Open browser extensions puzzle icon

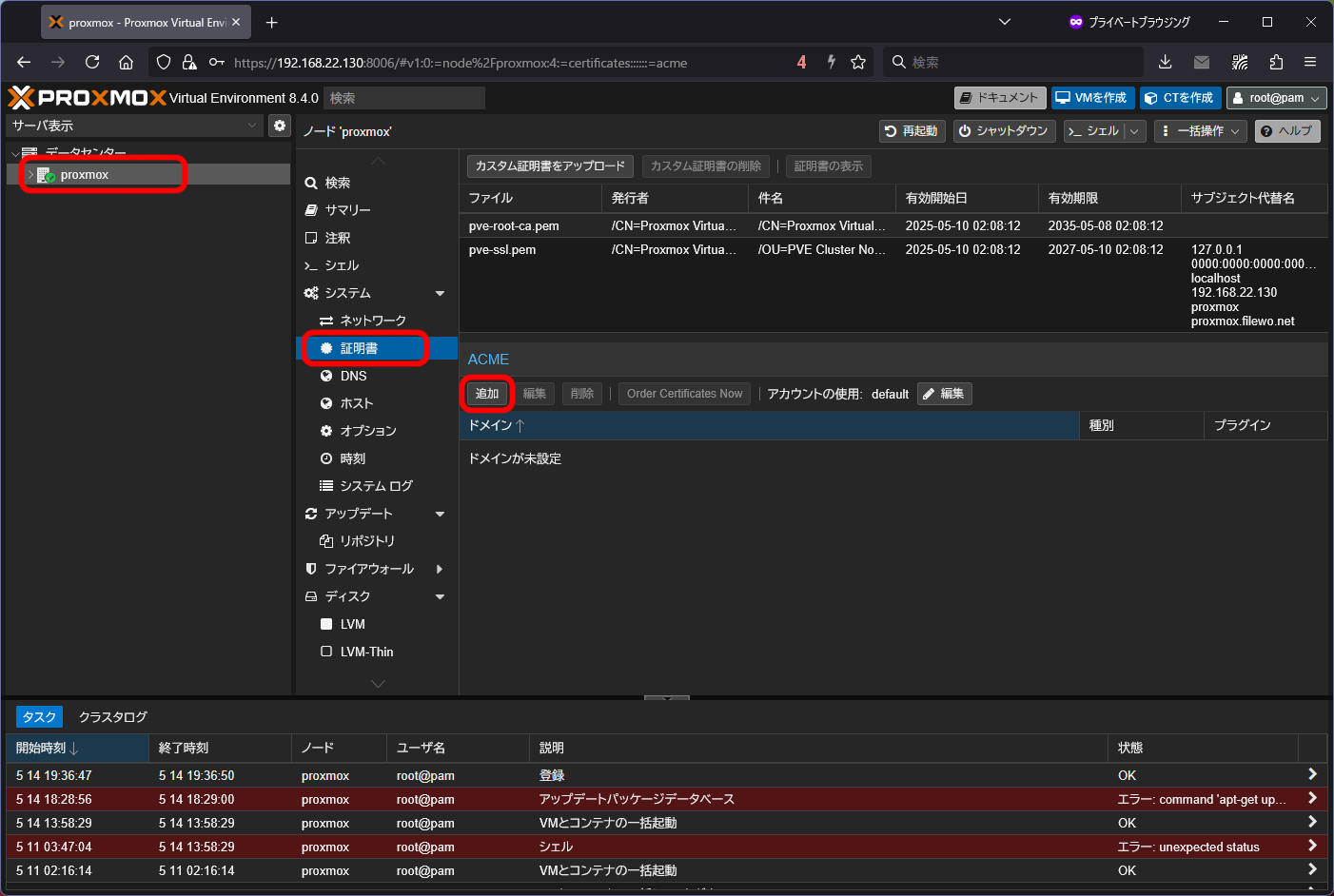coord(1276,62)
